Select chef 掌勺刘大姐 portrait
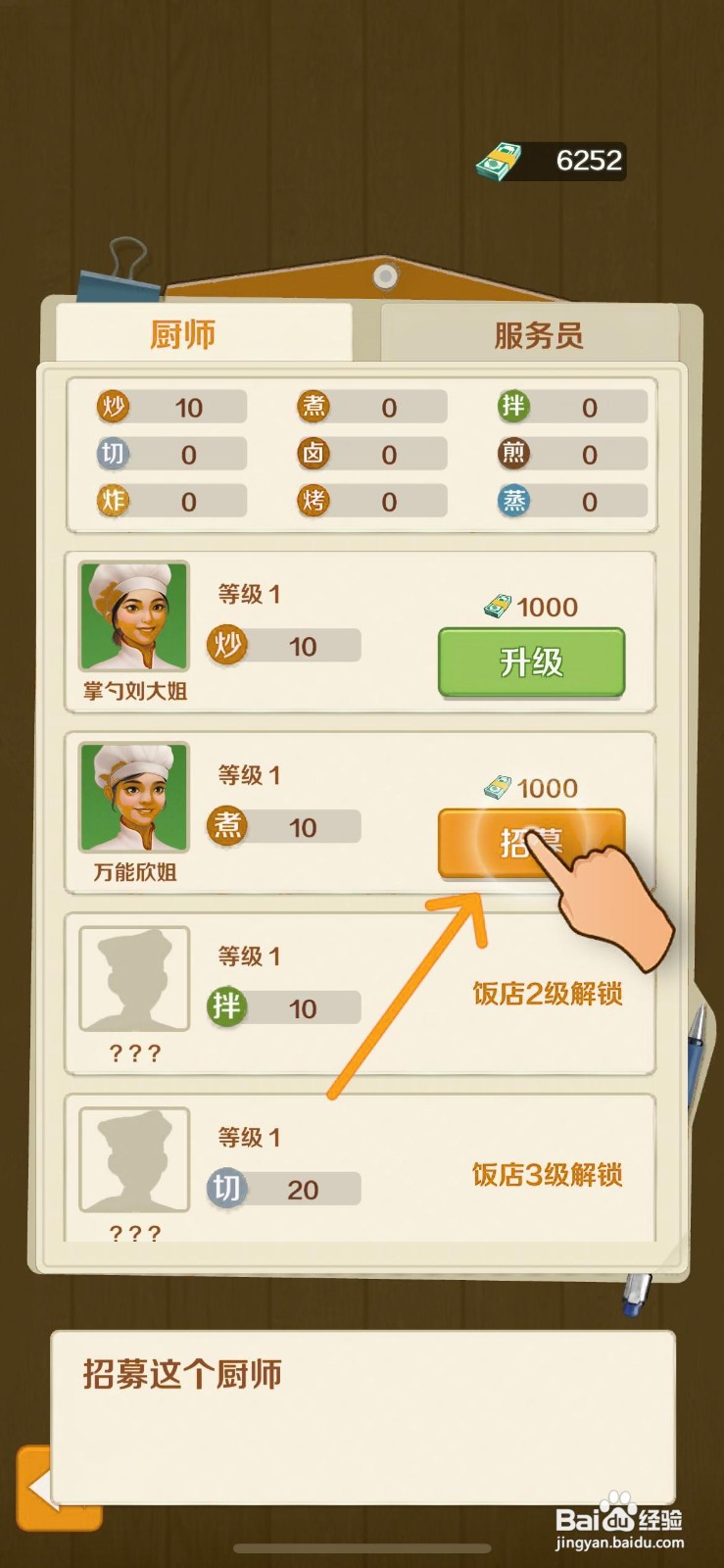The height and width of the screenshot is (1568, 724). tap(134, 616)
